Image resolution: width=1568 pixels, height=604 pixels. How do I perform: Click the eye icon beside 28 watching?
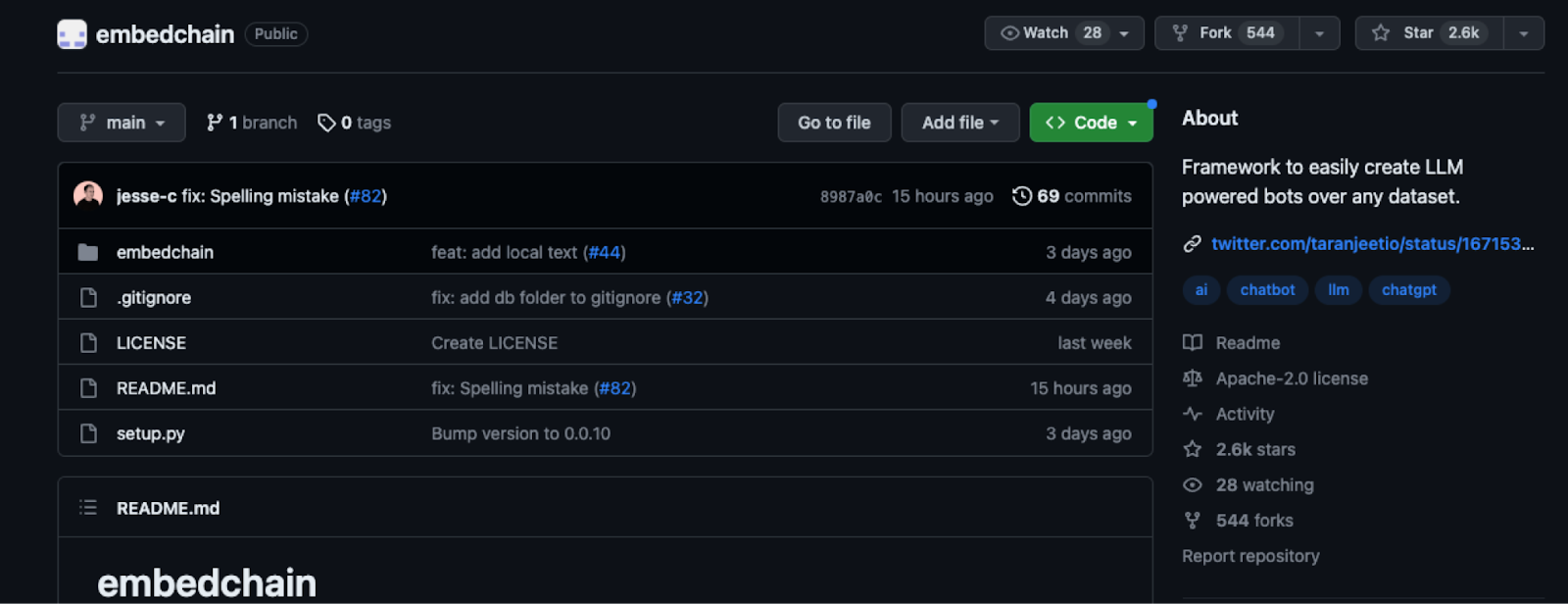coord(1193,485)
